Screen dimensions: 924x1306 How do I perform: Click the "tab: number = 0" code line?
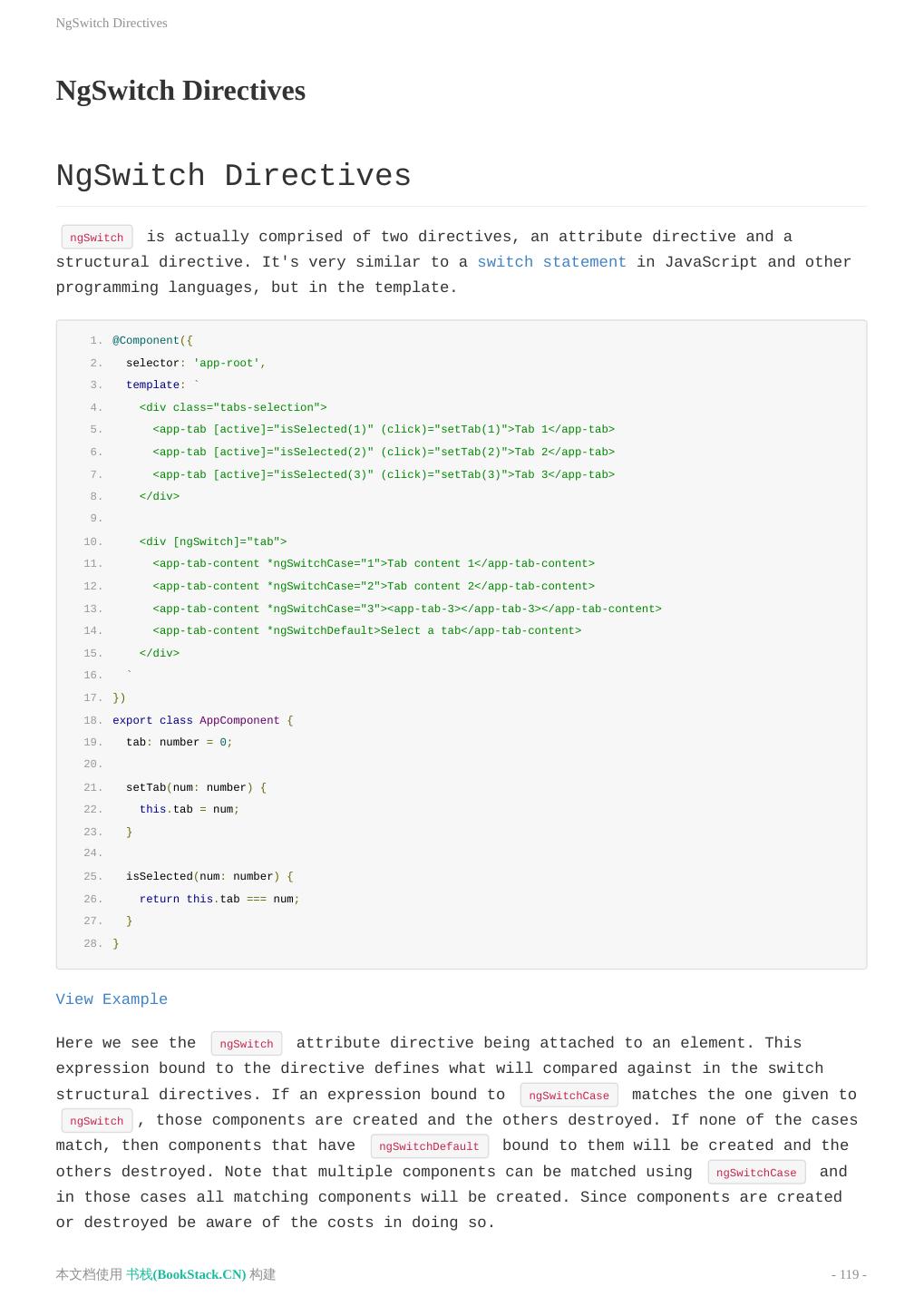coord(179,742)
